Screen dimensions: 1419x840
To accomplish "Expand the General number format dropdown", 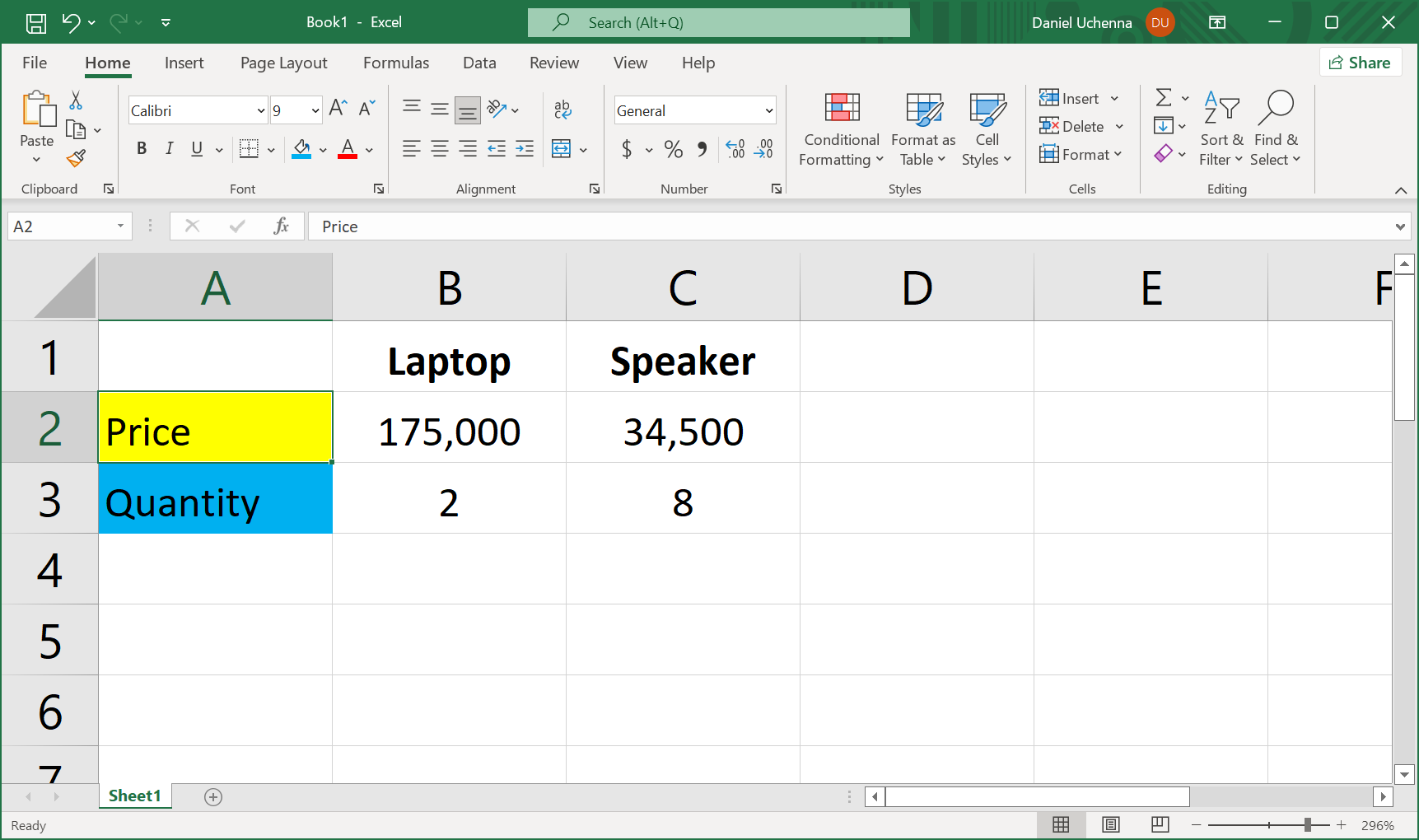I will (x=768, y=110).
